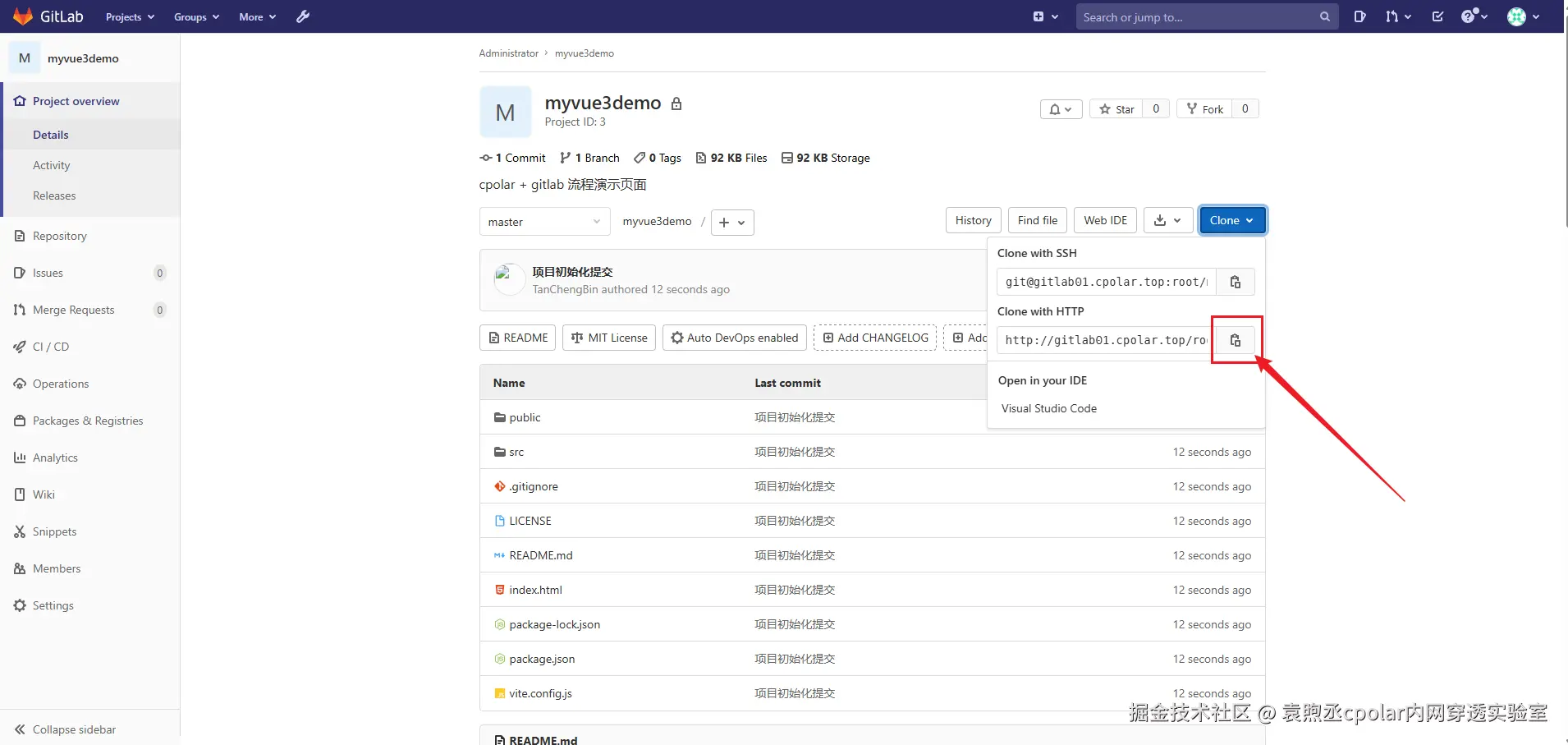Toggle the blue Clone dropdown button

[x=1231, y=220]
